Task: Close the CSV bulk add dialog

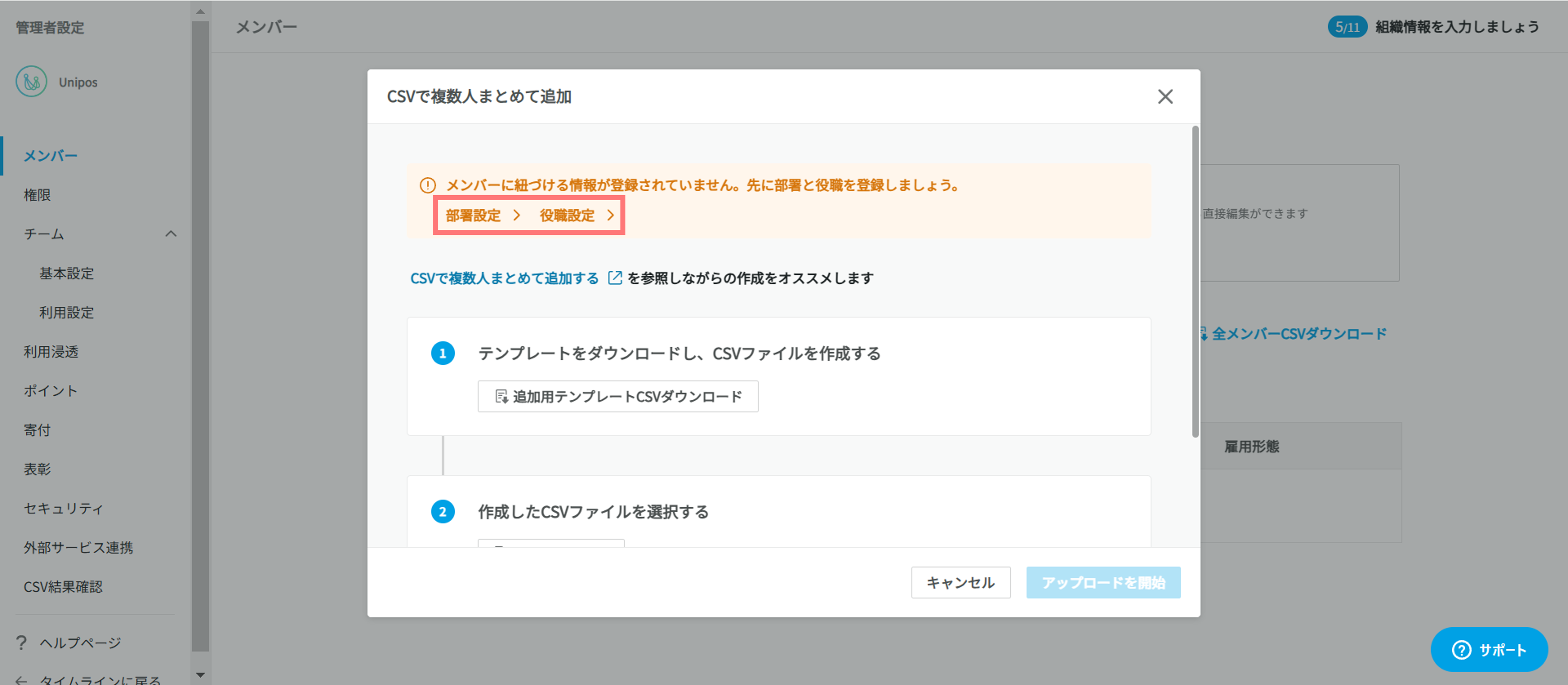Action: pos(1165,96)
